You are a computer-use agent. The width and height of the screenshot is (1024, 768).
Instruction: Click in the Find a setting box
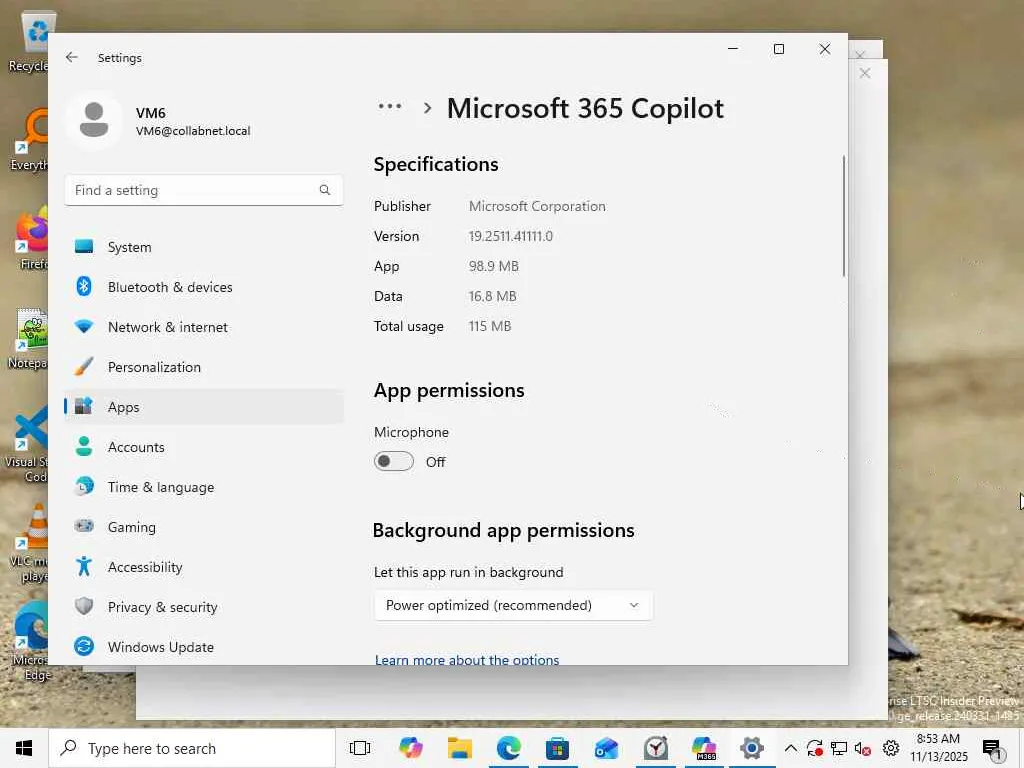(x=204, y=190)
